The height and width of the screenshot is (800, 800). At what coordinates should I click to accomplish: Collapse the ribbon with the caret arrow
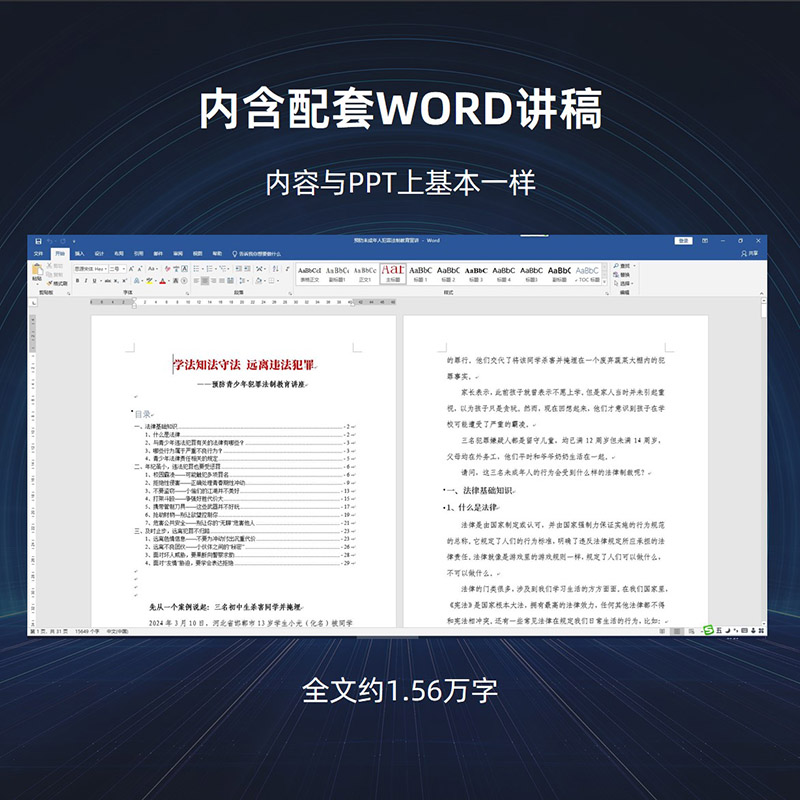[x=761, y=293]
